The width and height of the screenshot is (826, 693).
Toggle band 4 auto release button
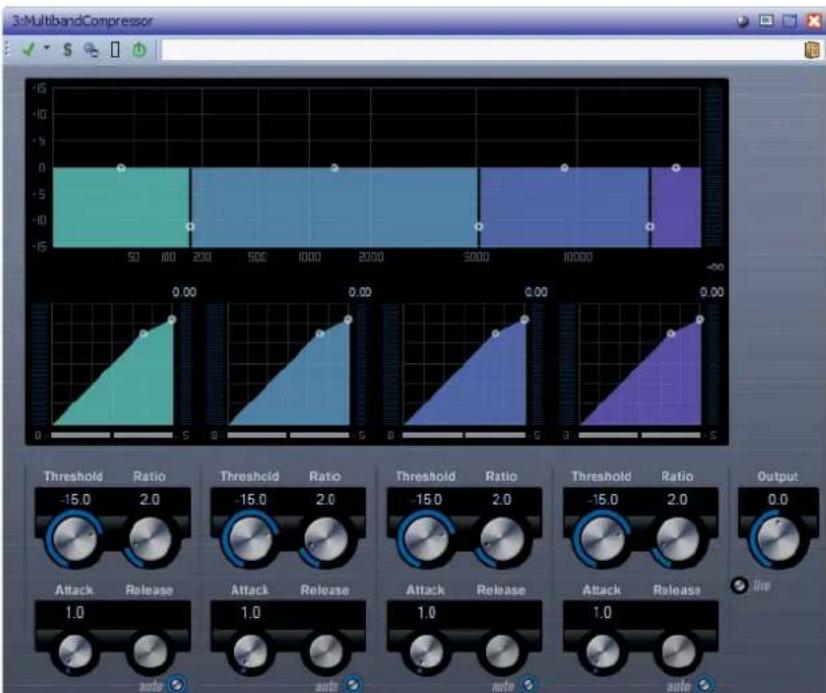pos(704,684)
